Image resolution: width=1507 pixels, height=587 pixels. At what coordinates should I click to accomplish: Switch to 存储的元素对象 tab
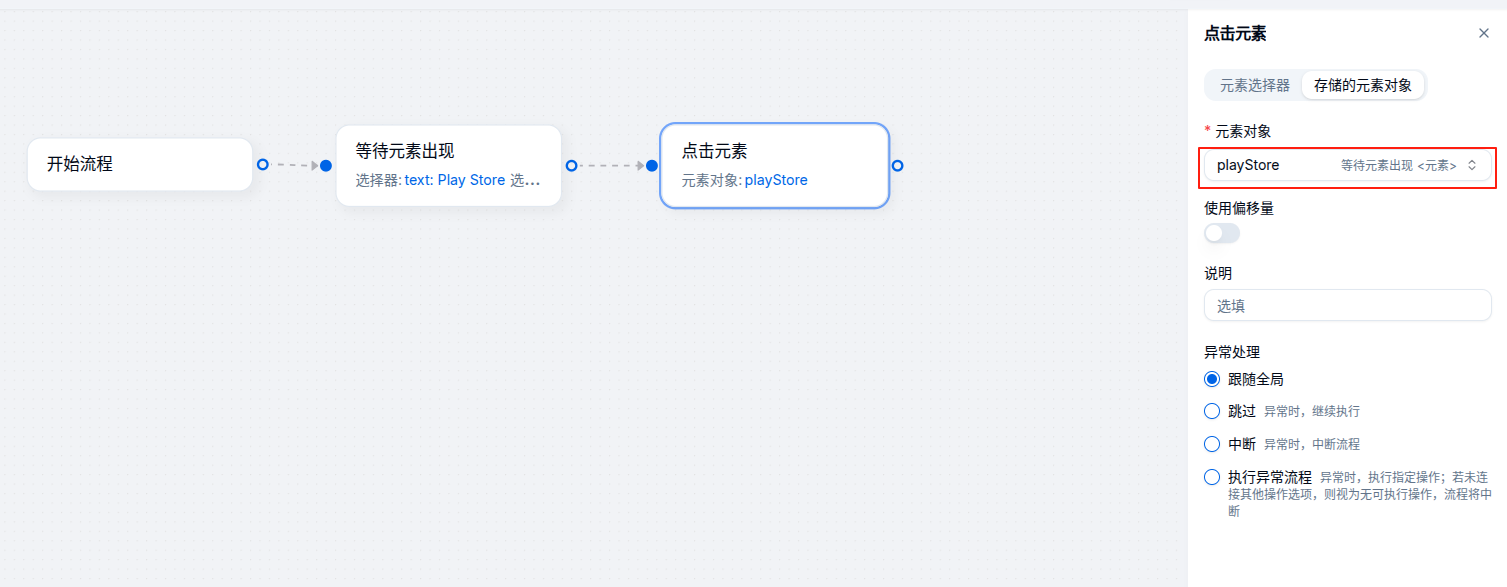[x=1362, y=86]
